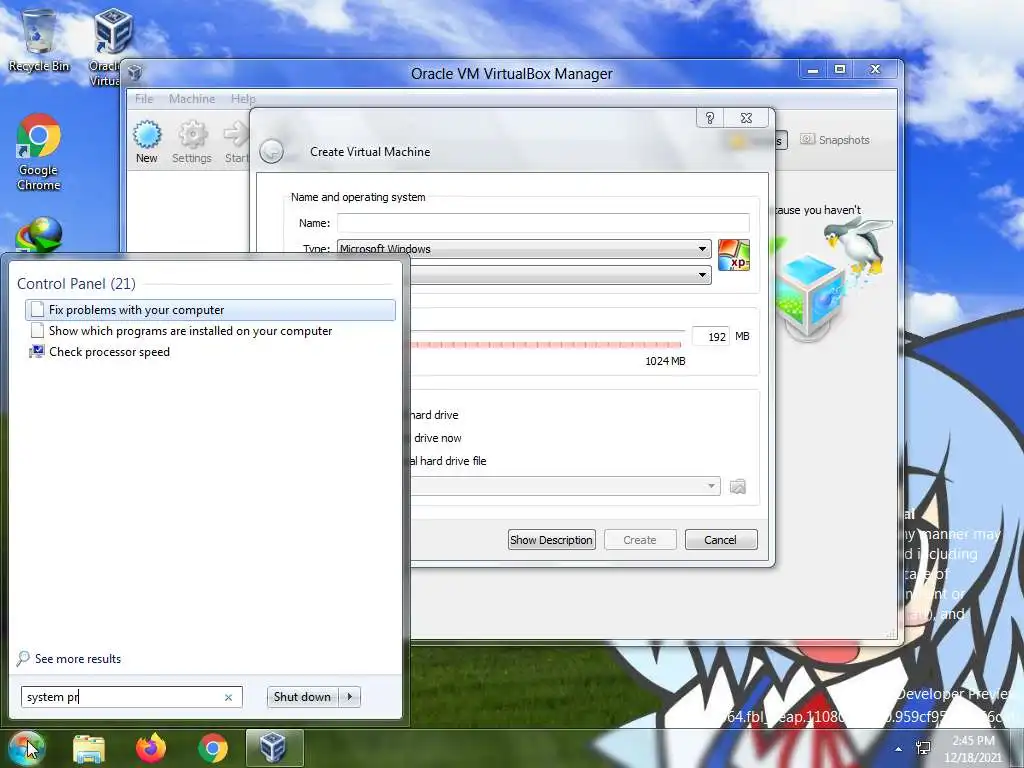Select Check processor speed search result
The width and height of the screenshot is (1024, 768).
pyautogui.click(x=210, y=352)
